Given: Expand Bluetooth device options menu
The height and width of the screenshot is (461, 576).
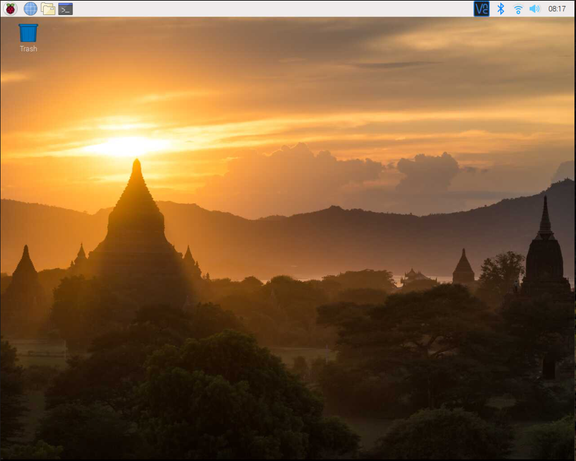Looking at the screenshot, I should [x=501, y=8].
